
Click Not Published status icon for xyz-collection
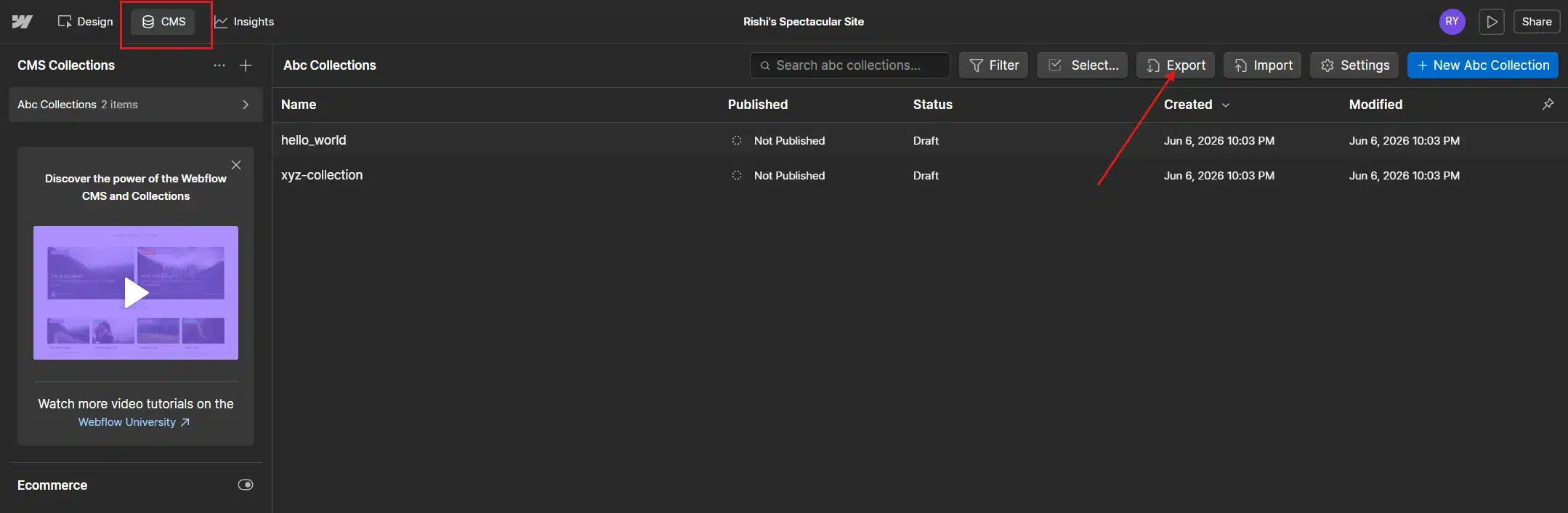point(737,175)
